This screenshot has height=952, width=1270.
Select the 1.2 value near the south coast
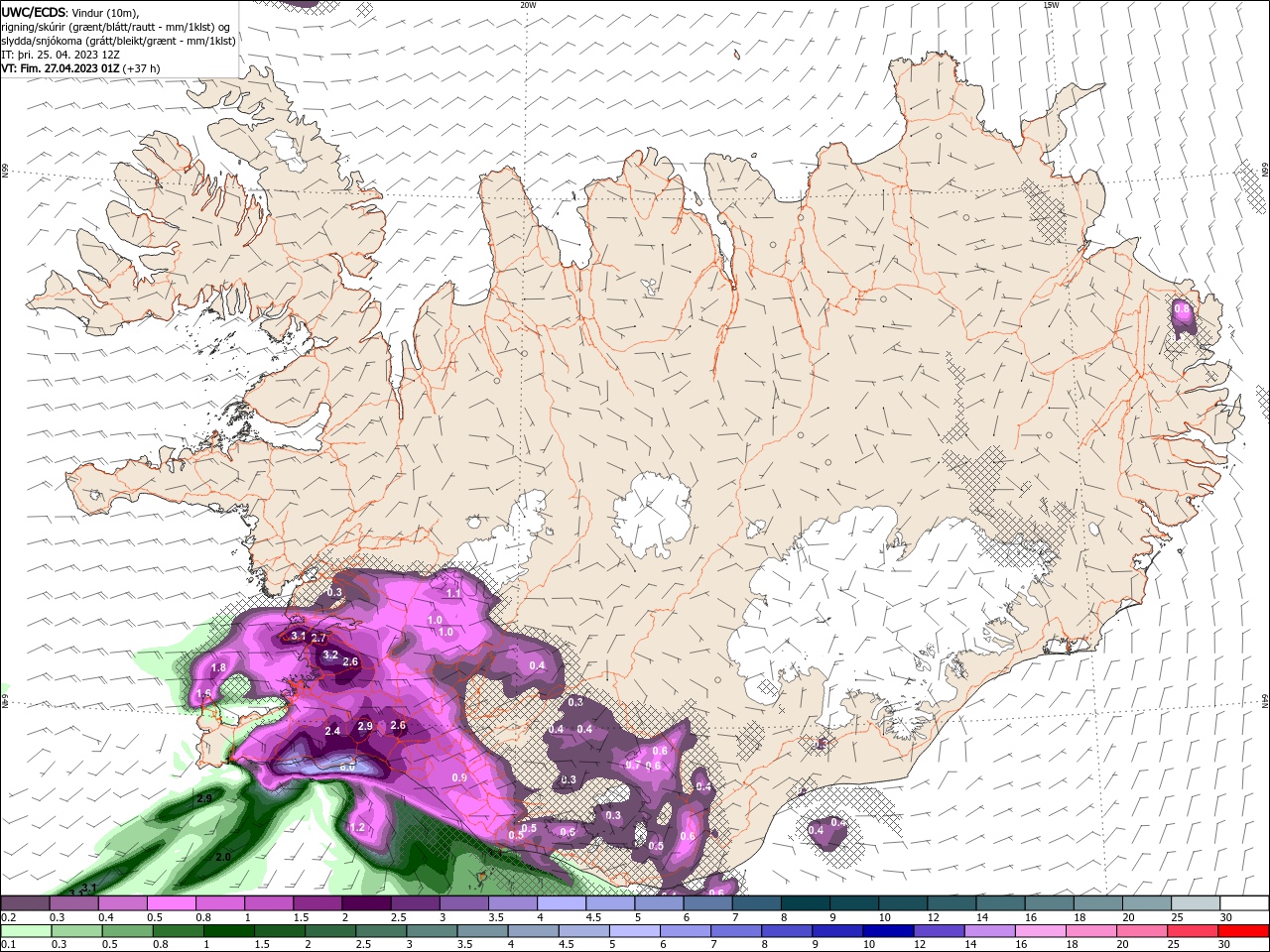[357, 827]
